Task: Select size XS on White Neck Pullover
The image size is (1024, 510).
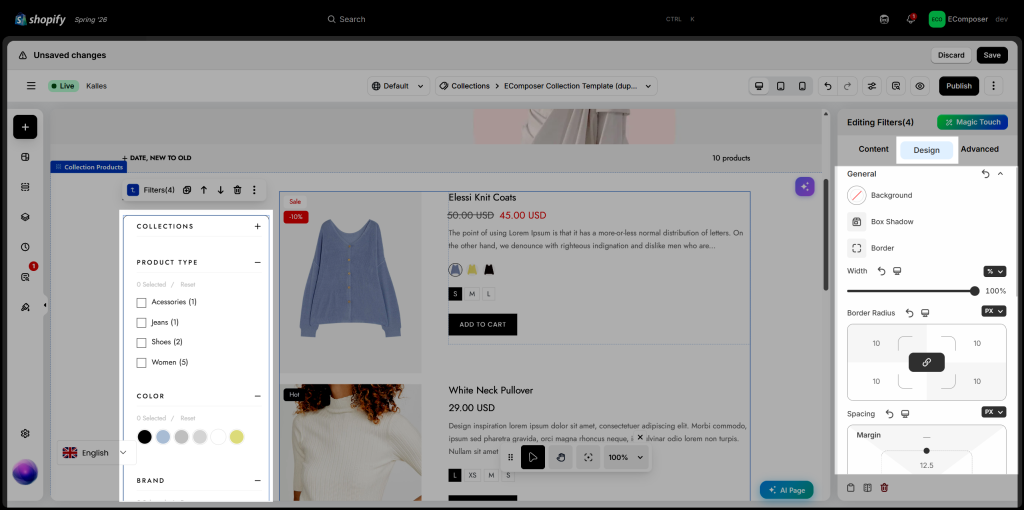Action: [472, 475]
